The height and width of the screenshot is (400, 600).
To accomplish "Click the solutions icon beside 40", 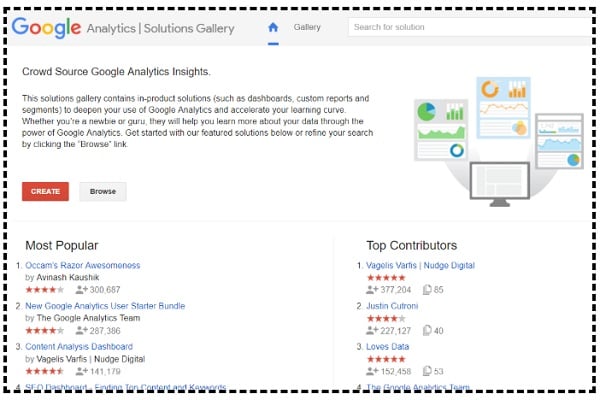I will coord(427,330).
